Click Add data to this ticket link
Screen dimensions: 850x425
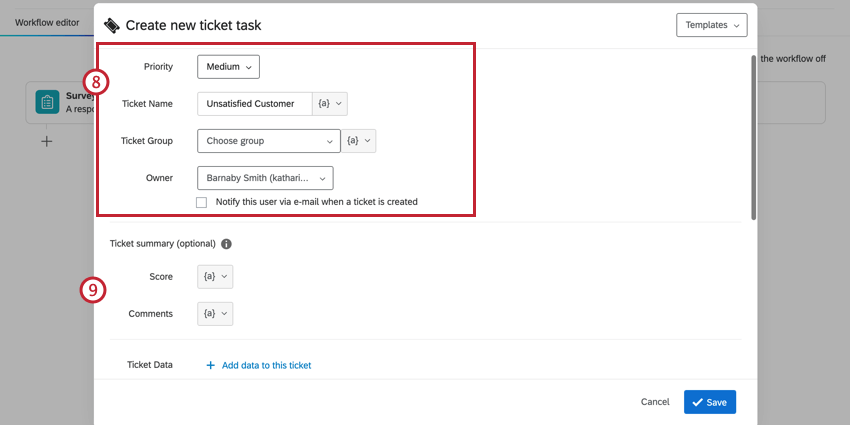click(266, 366)
